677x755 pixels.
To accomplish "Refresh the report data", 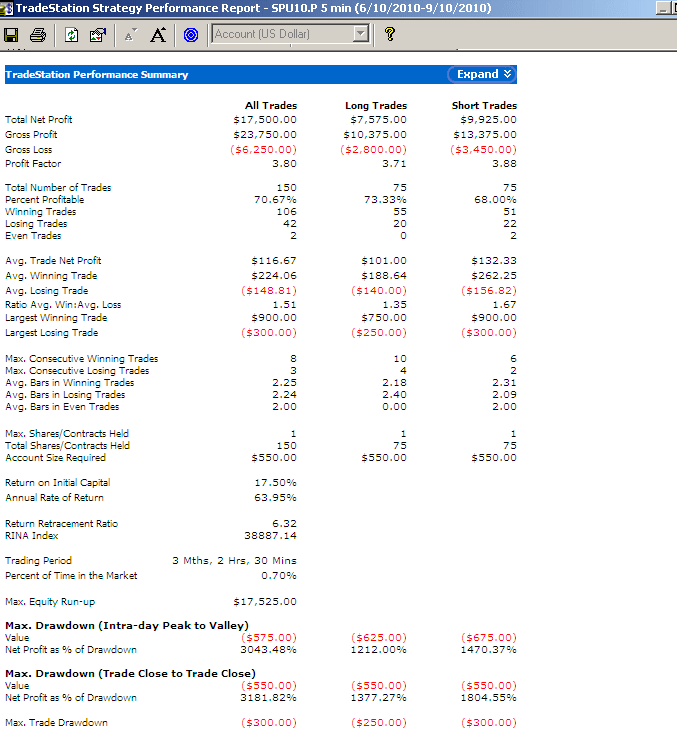I will (71, 35).
